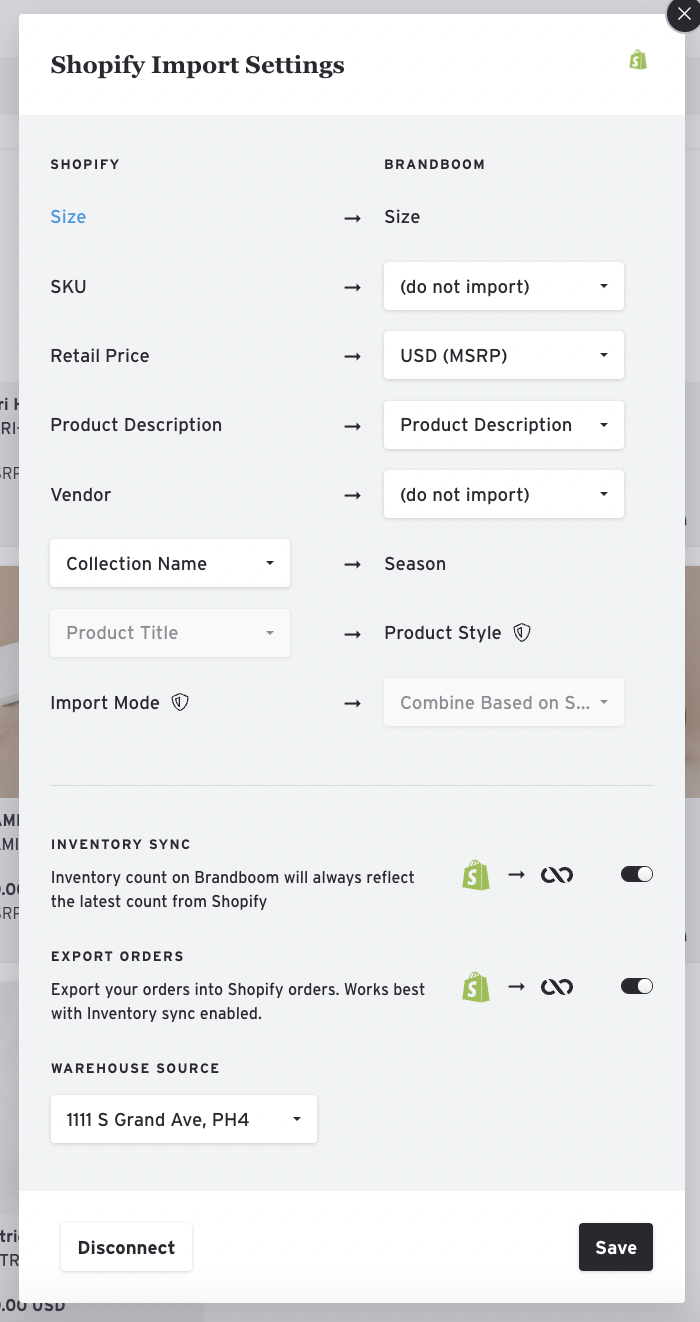Expand the Collection Name selector
The image size is (700, 1322).
tap(169, 563)
